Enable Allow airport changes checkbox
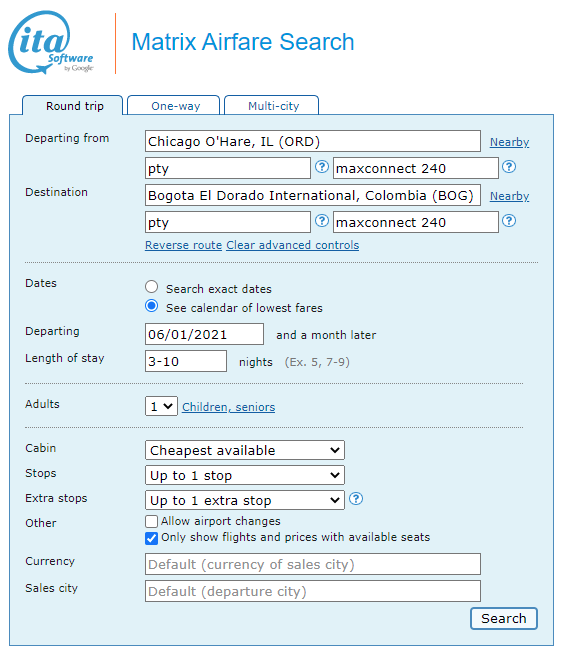Screen dimensions: 569x666 coord(151,521)
